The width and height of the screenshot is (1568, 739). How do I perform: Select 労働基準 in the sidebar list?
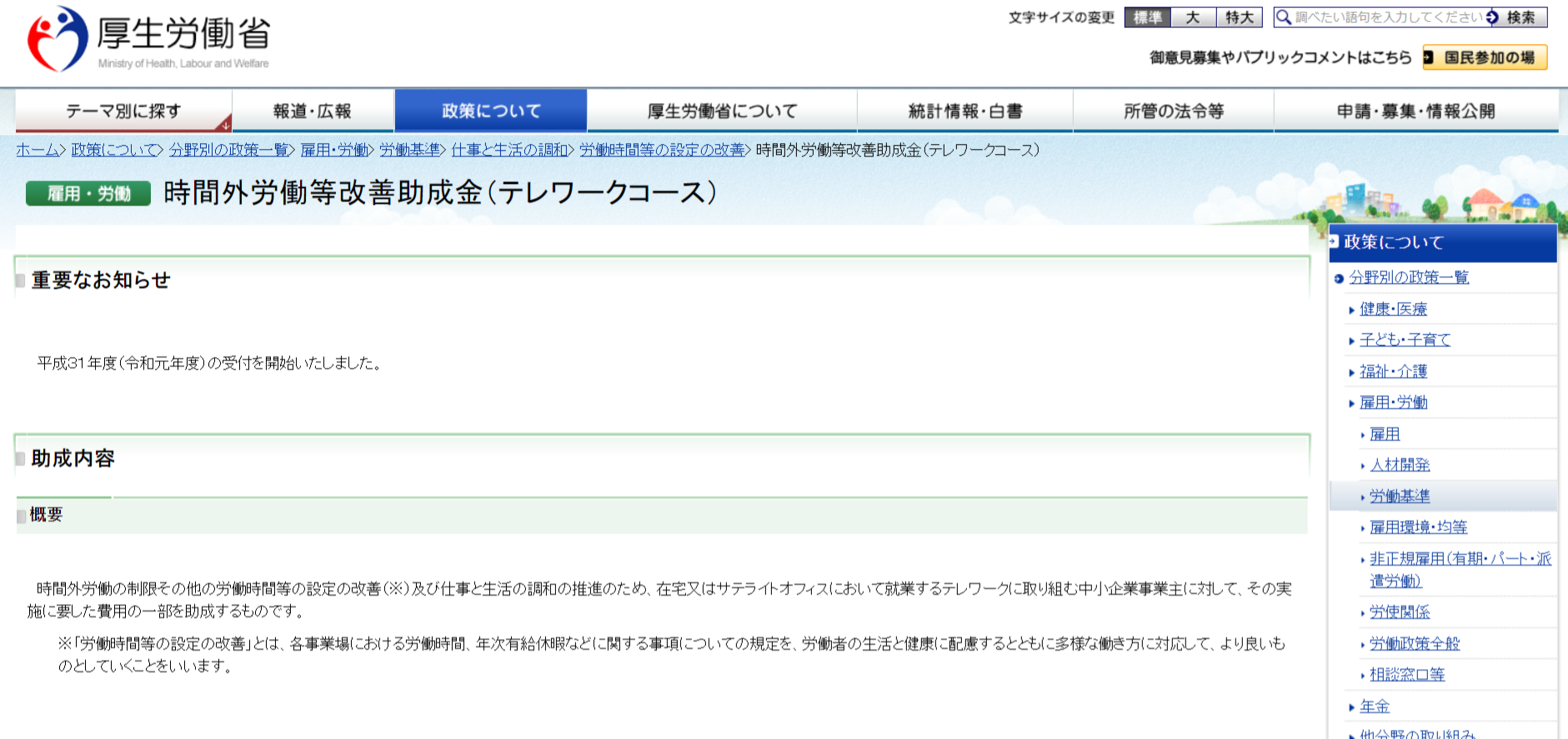click(x=1400, y=497)
